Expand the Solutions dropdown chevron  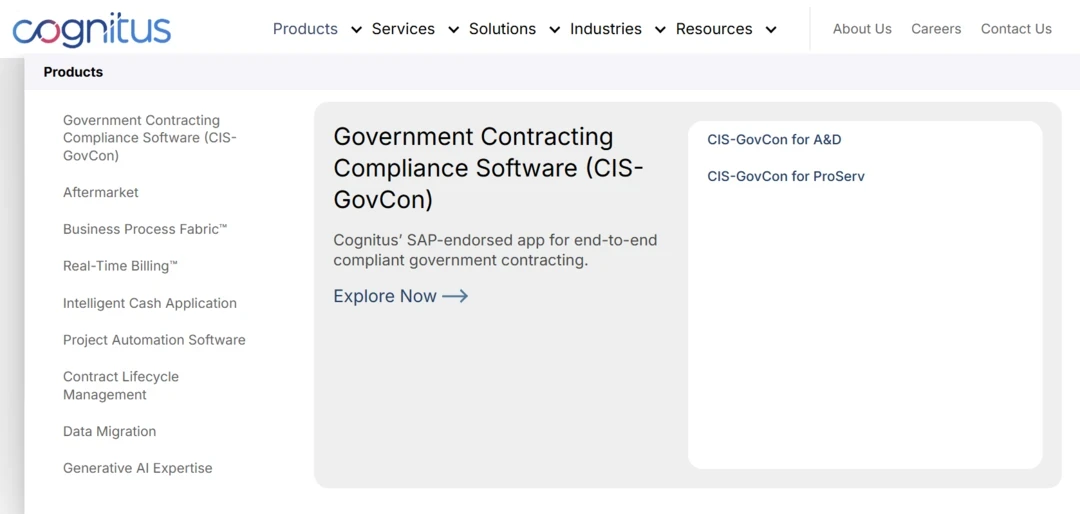pos(555,30)
